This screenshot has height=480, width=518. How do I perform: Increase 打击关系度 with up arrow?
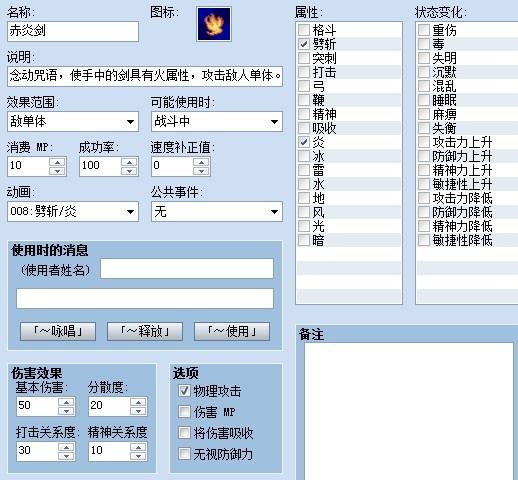66,447
